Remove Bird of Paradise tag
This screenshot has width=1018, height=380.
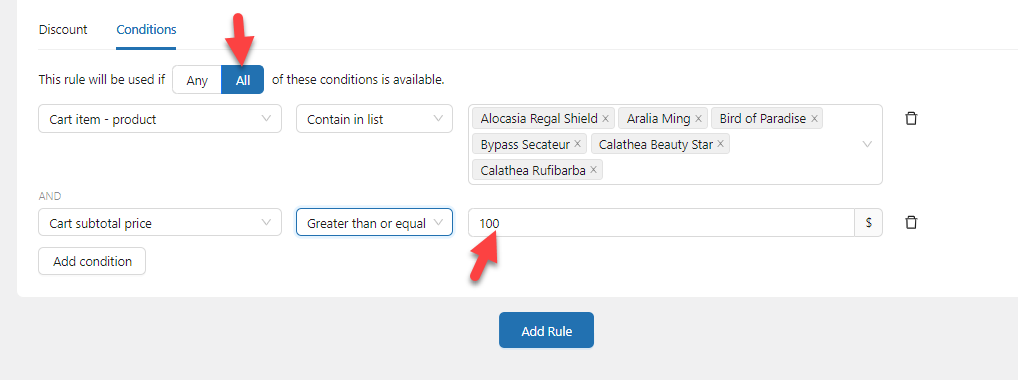[x=814, y=119]
